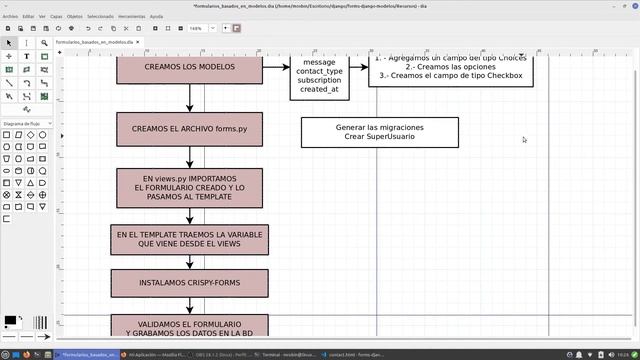Select the Generar las migraciones box

pos(380,132)
